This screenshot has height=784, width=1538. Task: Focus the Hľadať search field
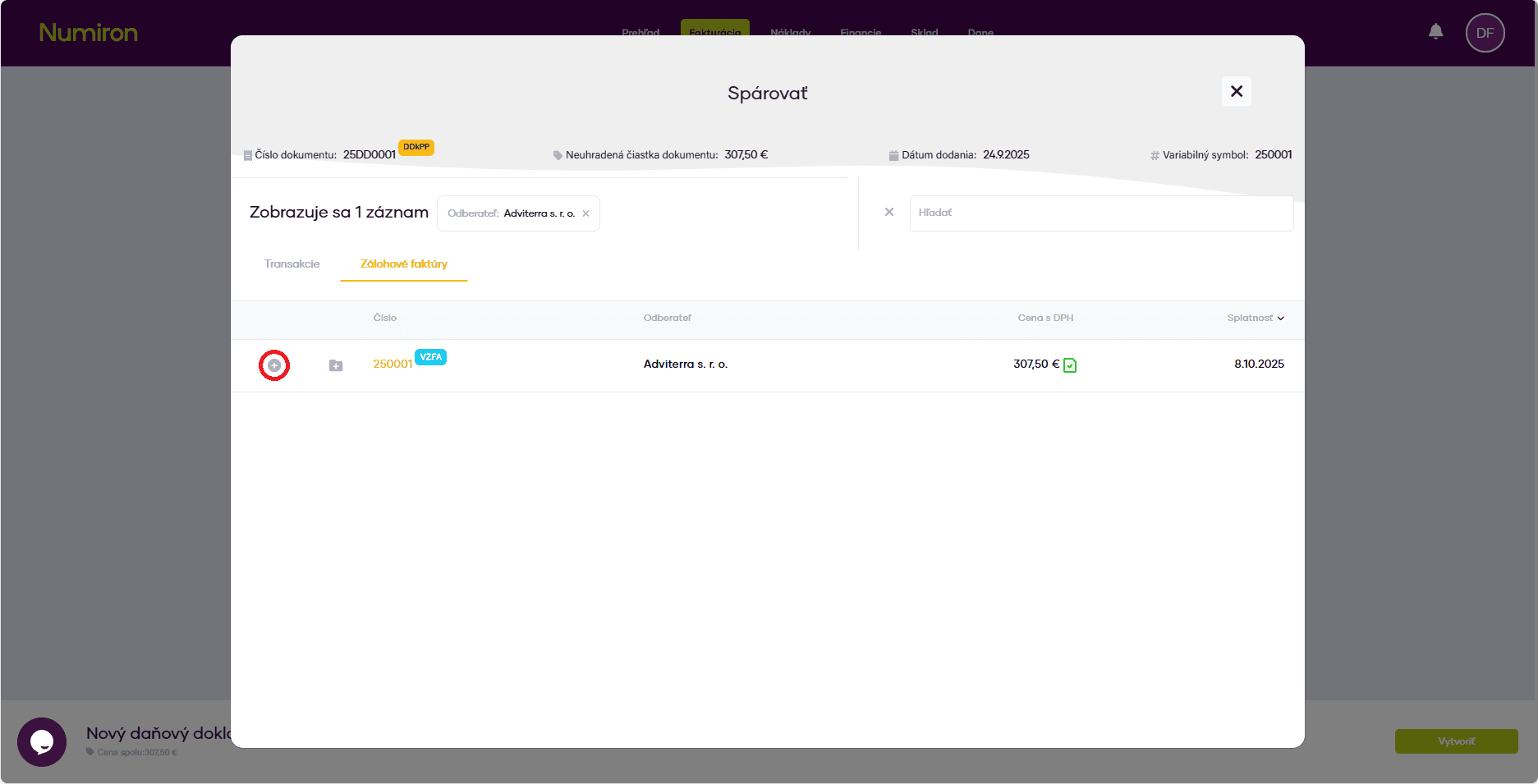1100,213
